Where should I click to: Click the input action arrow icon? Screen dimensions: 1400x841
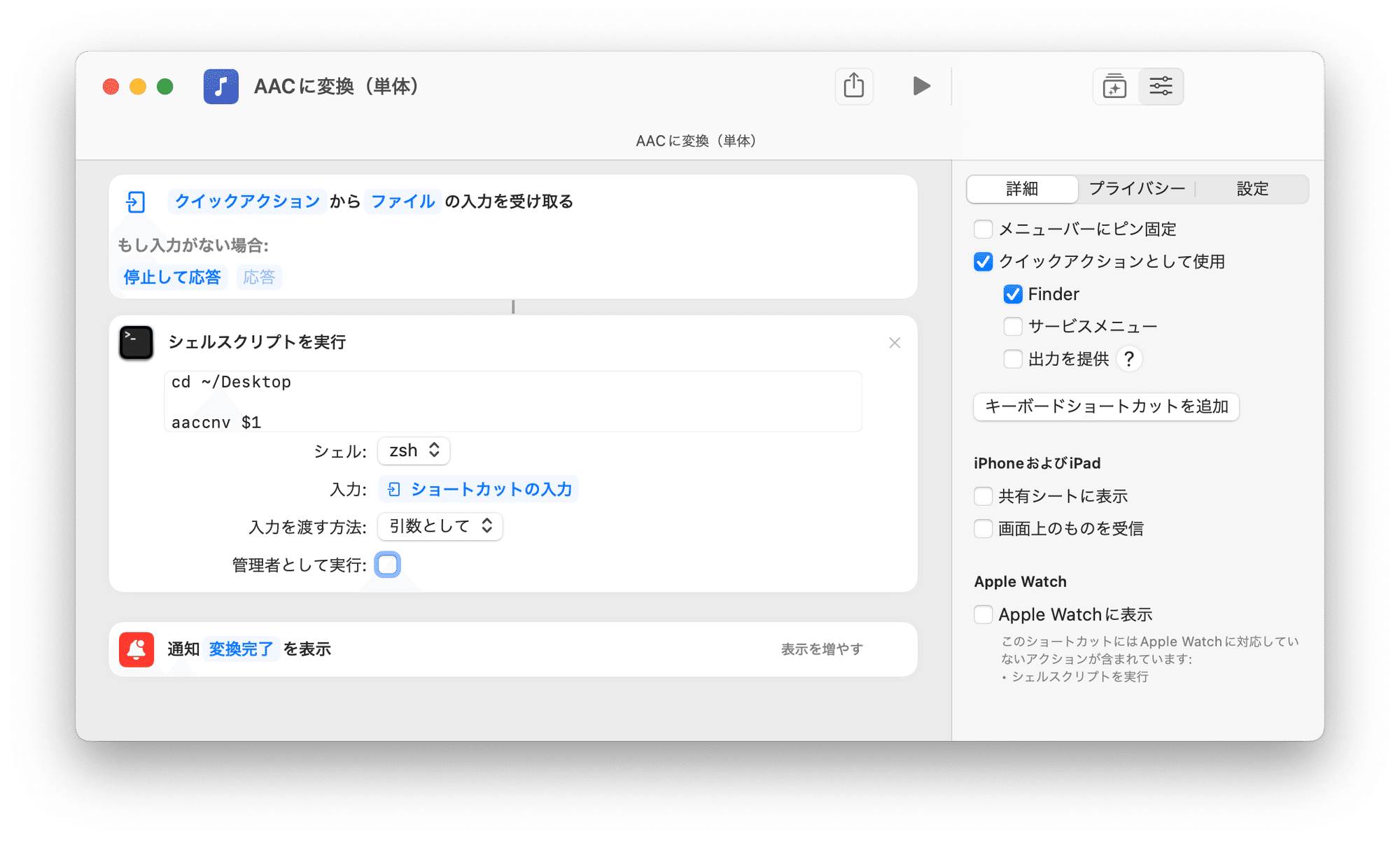pyautogui.click(x=136, y=202)
